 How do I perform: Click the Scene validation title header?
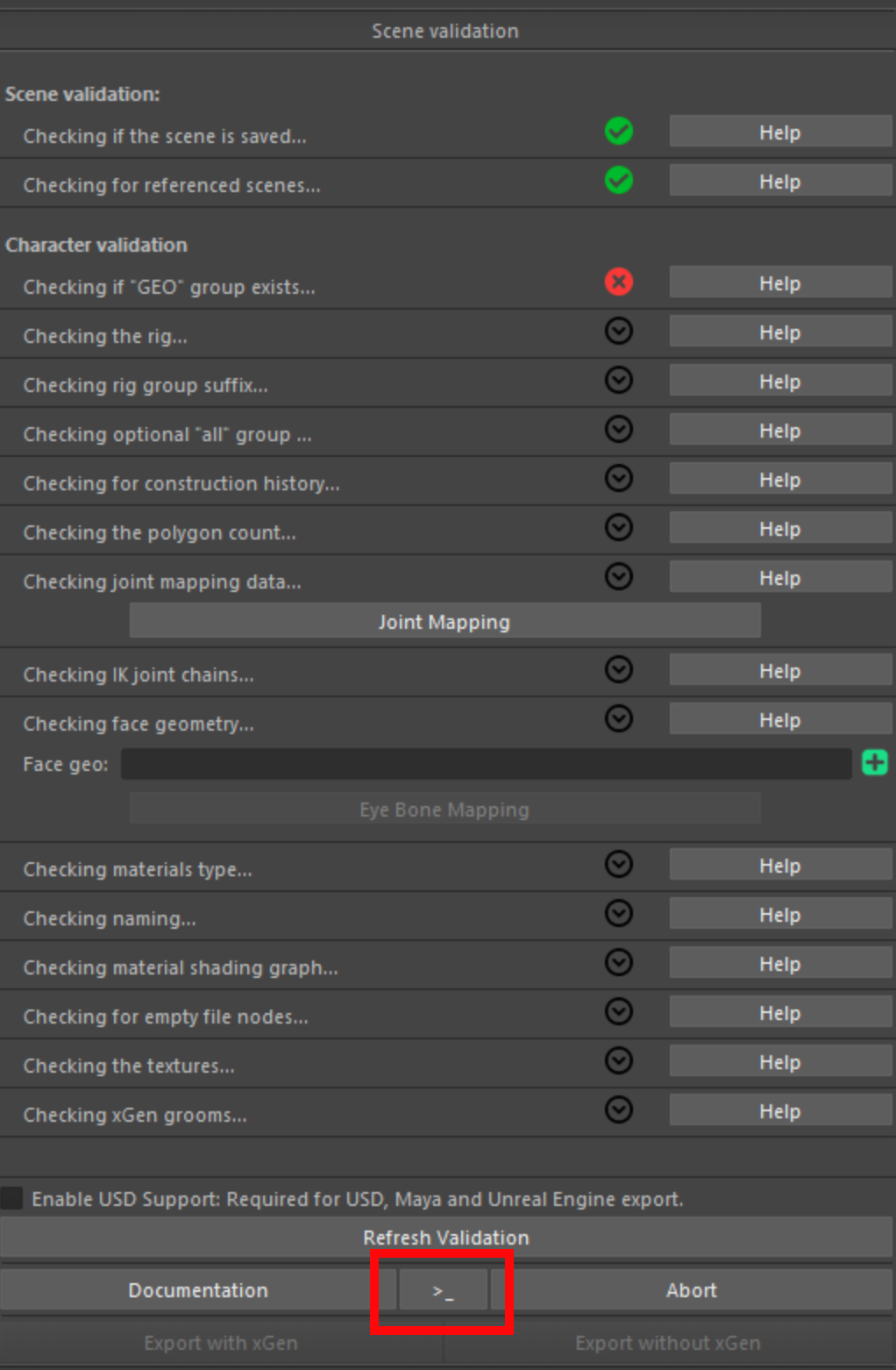pyautogui.click(x=445, y=31)
